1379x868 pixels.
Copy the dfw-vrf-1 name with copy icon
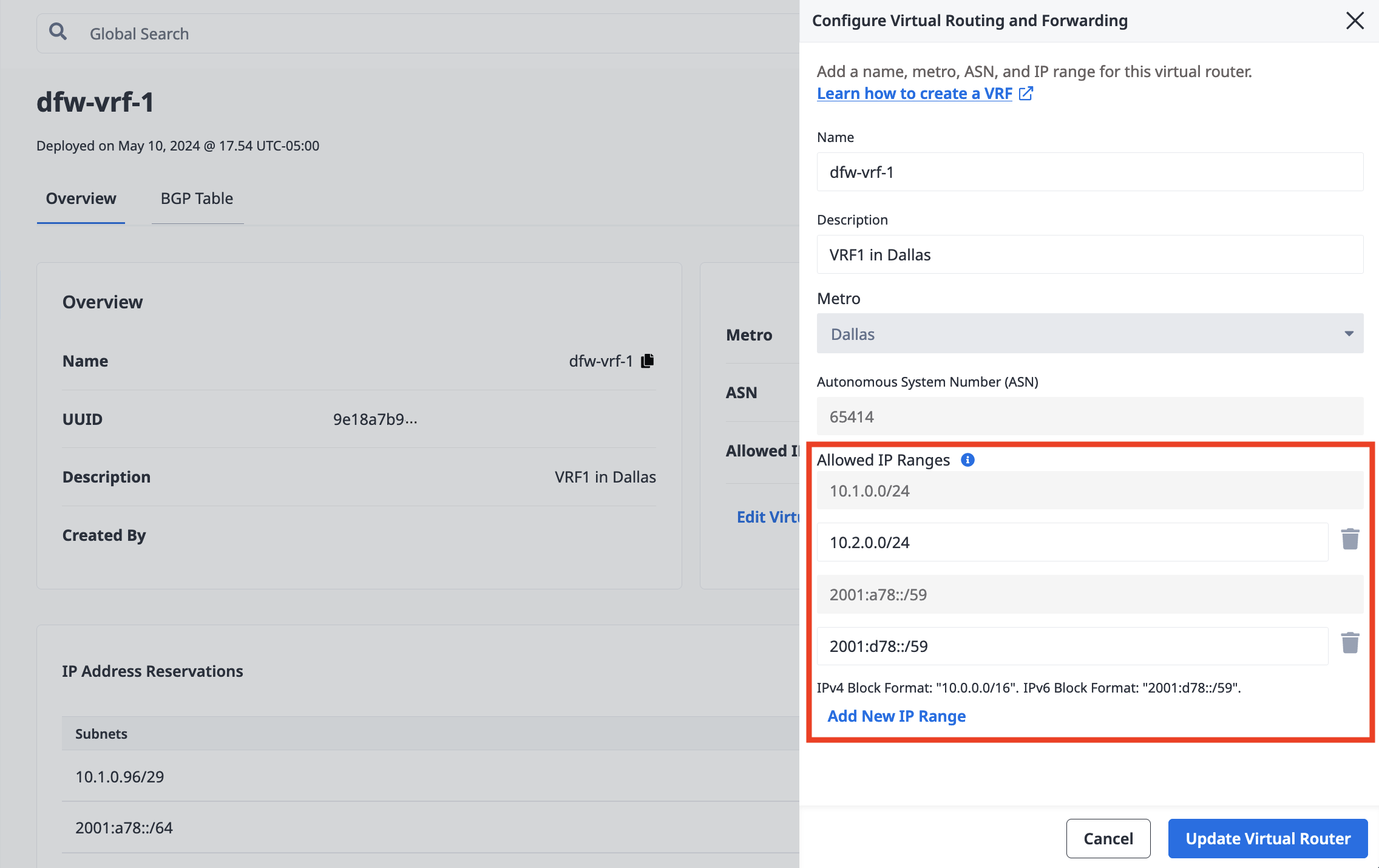[648, 361]
